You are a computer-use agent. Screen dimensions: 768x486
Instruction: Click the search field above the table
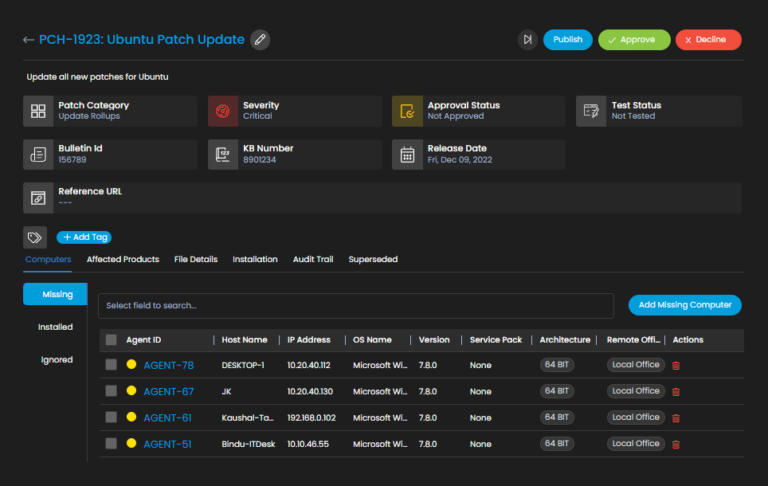tap(356, 305)
